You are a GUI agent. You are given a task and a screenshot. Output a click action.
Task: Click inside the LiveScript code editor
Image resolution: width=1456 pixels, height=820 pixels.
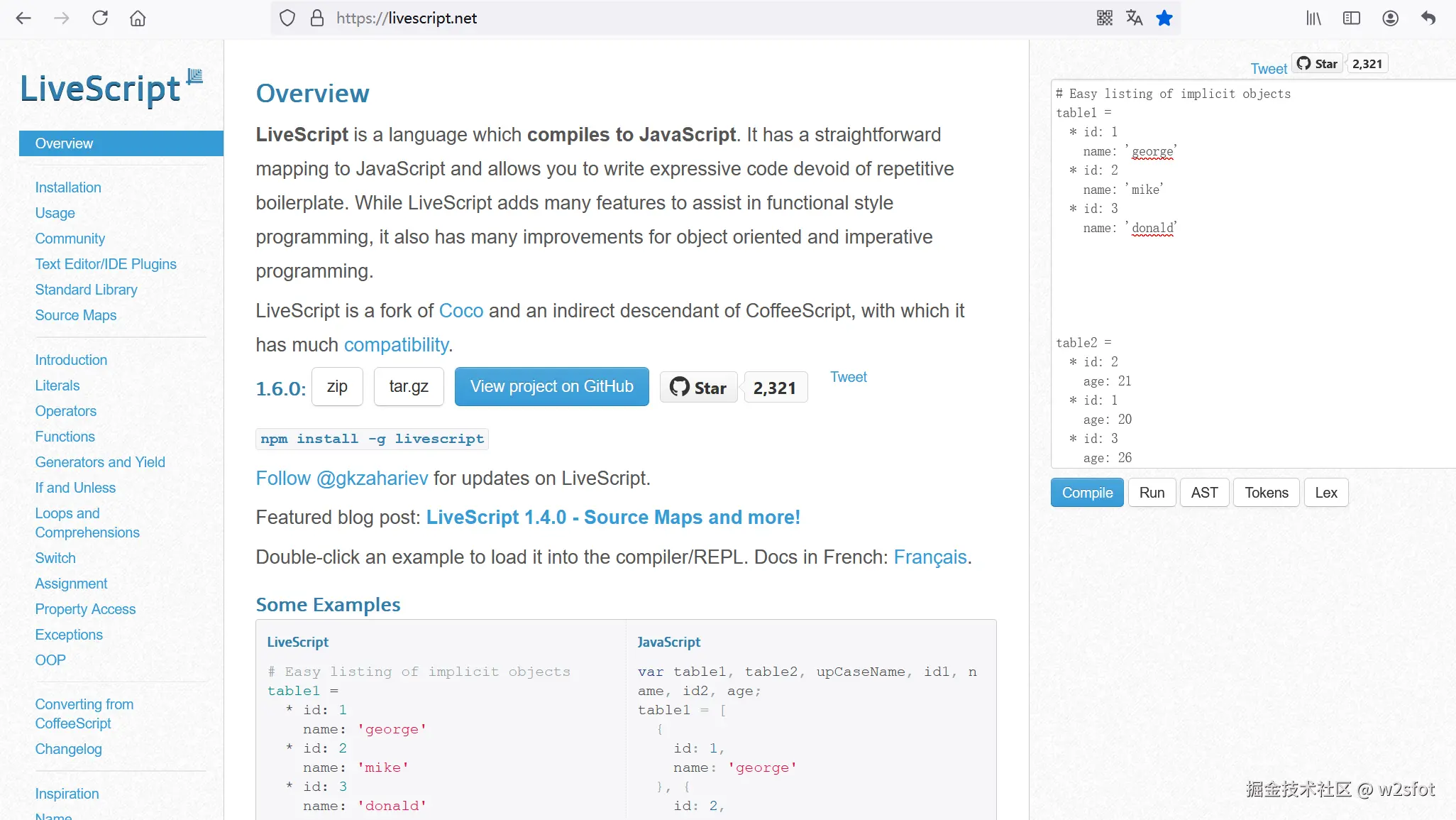click(x=1249, y=284)
